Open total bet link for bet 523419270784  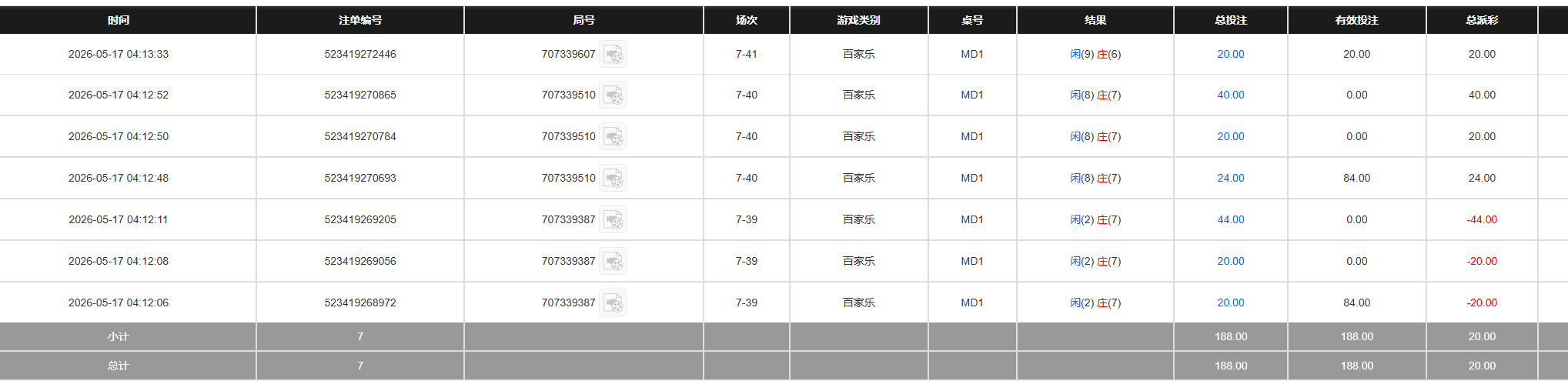1230,136
